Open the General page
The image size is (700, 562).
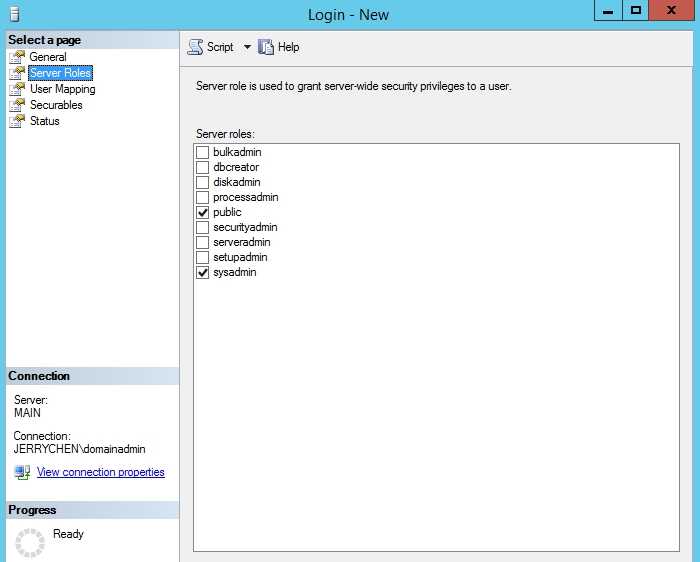(48, 57)
